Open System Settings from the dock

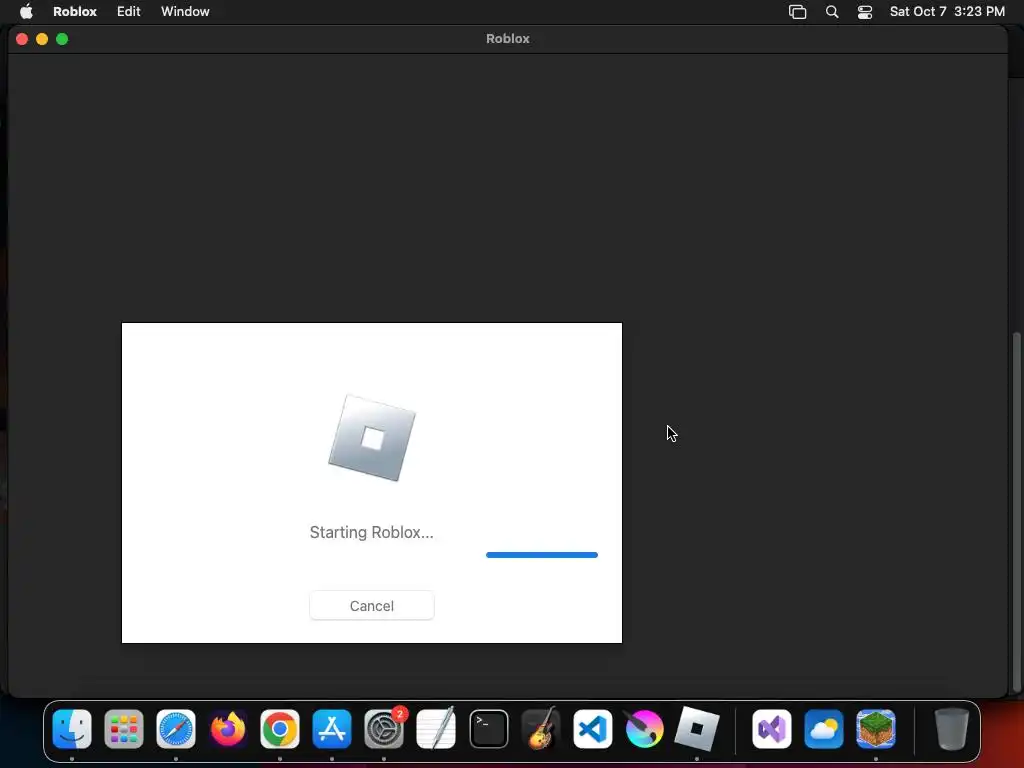(x=384, y=729)
